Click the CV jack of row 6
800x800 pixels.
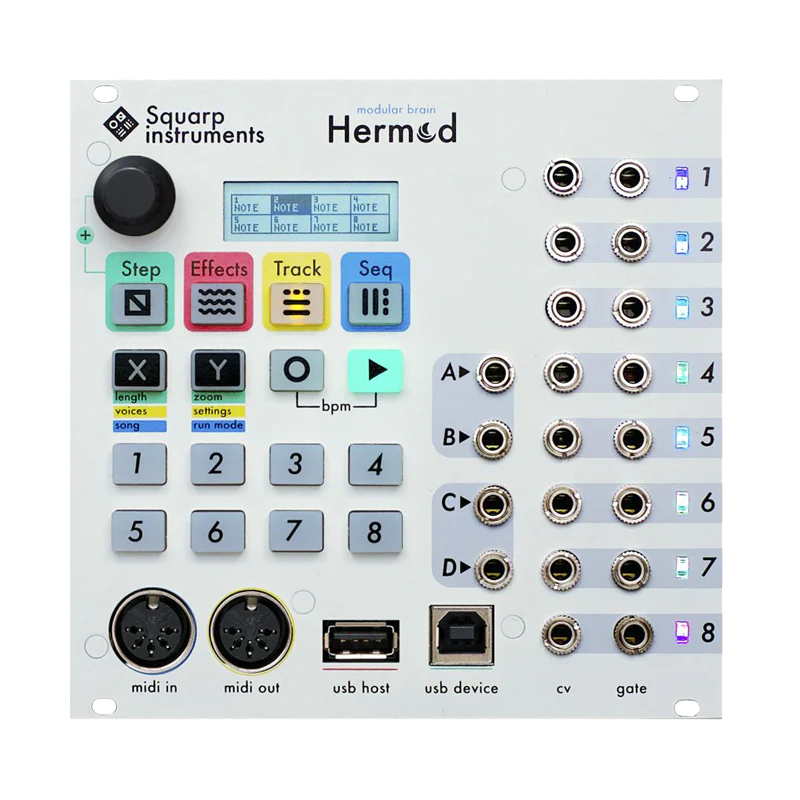562,504
